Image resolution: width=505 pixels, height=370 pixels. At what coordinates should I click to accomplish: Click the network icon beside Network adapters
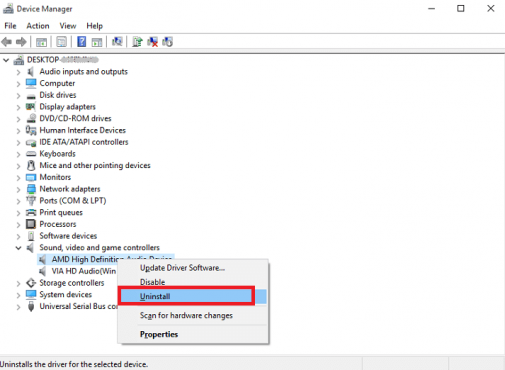point(31,189)
